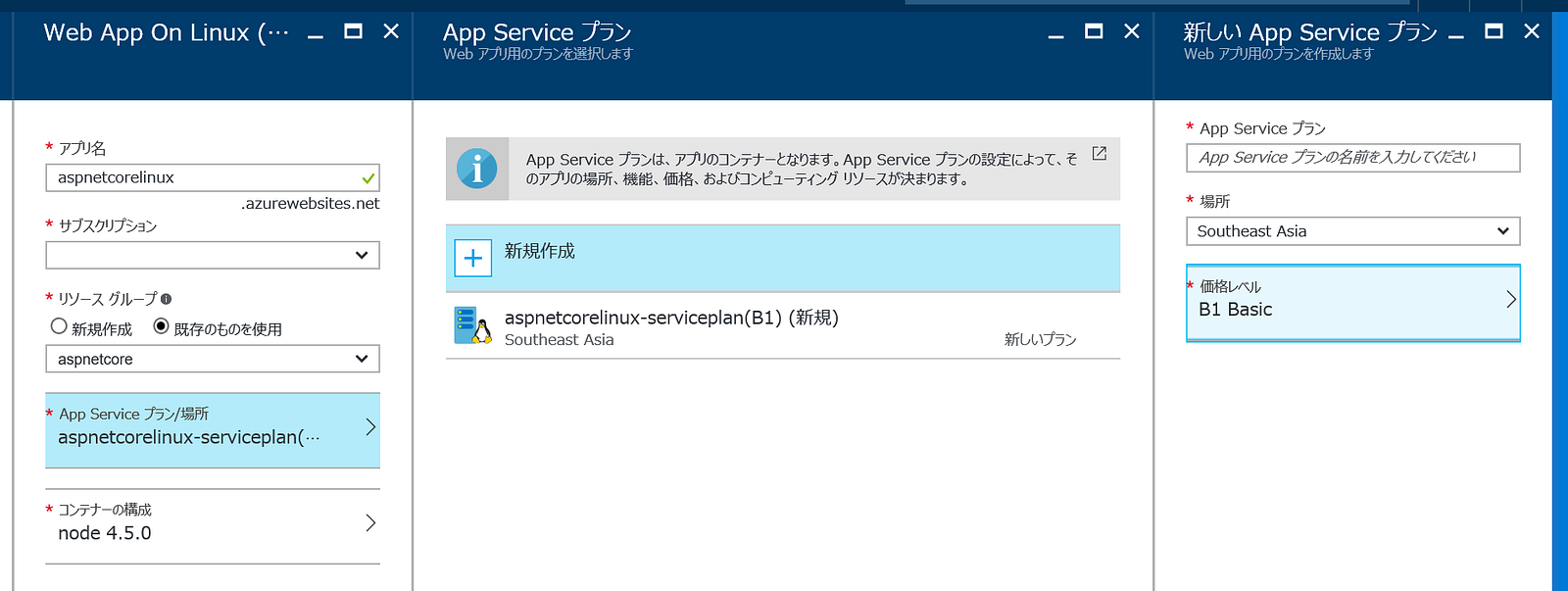1568x591 pixels.
Task: Open the サブスクリプション dropdown
Action: coord(213,255)
